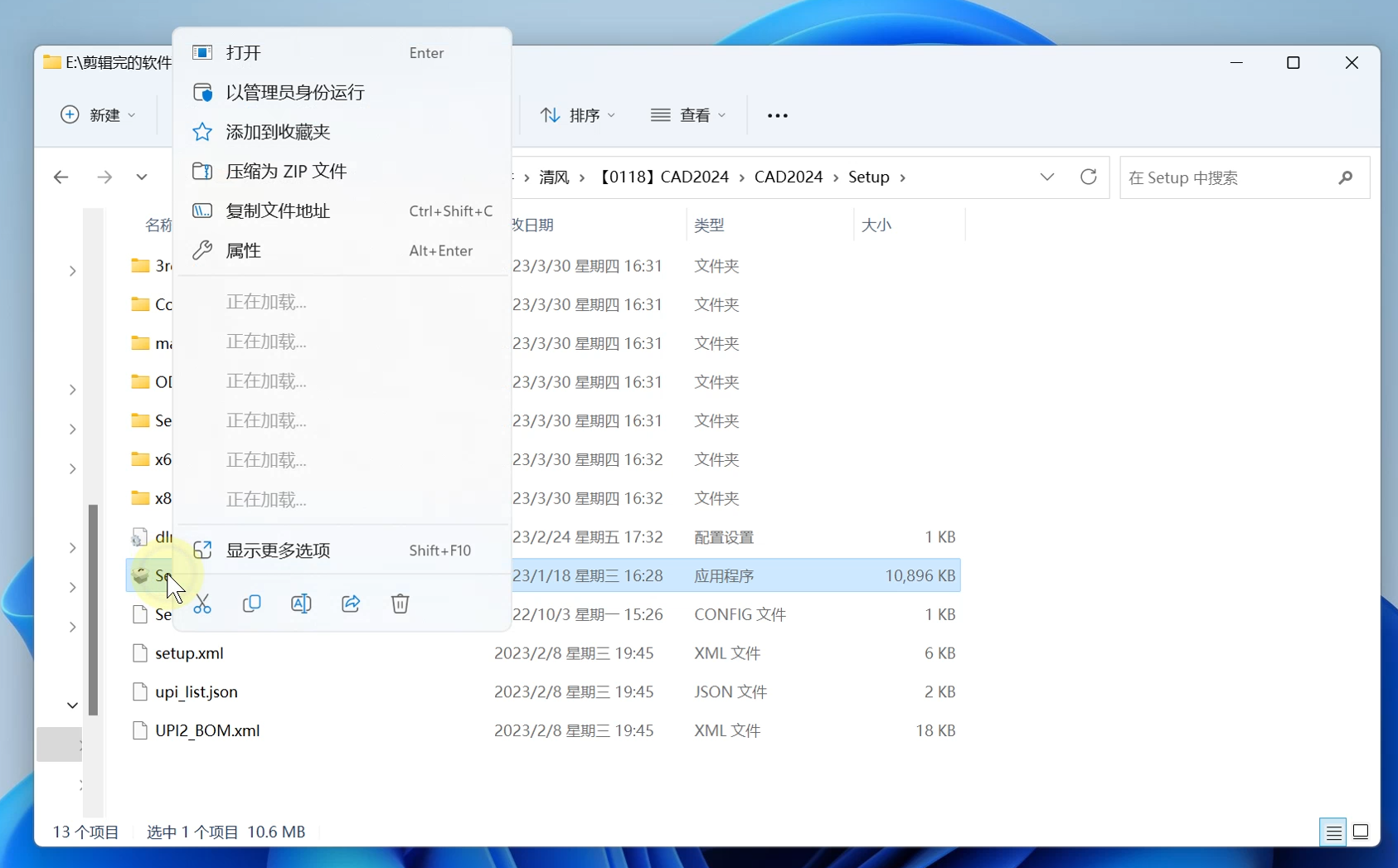This screenshot has height=868, width=1398.
Task: Open the 查看 view dropdown
Action: point(688,115)
